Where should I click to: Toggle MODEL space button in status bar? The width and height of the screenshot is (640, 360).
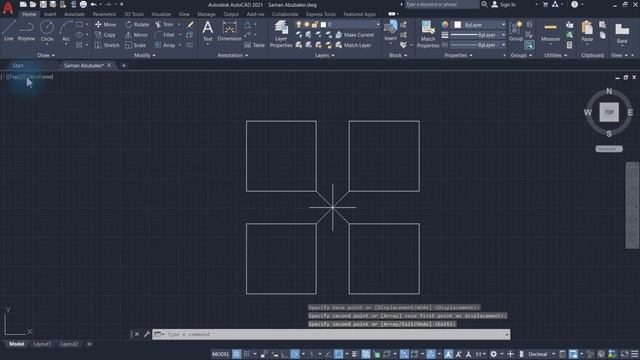coord(220,354)
